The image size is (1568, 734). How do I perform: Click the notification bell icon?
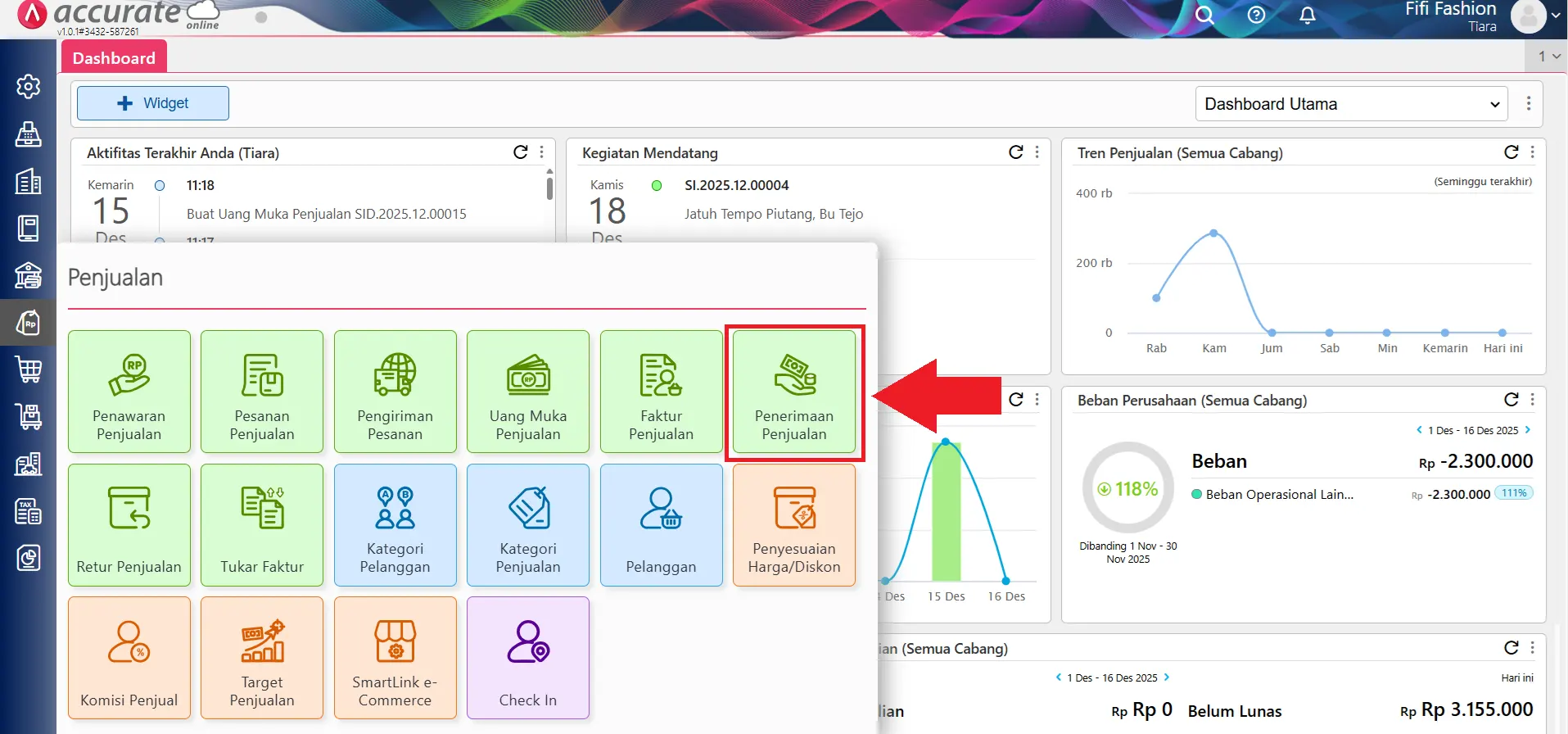point(1308,16)
